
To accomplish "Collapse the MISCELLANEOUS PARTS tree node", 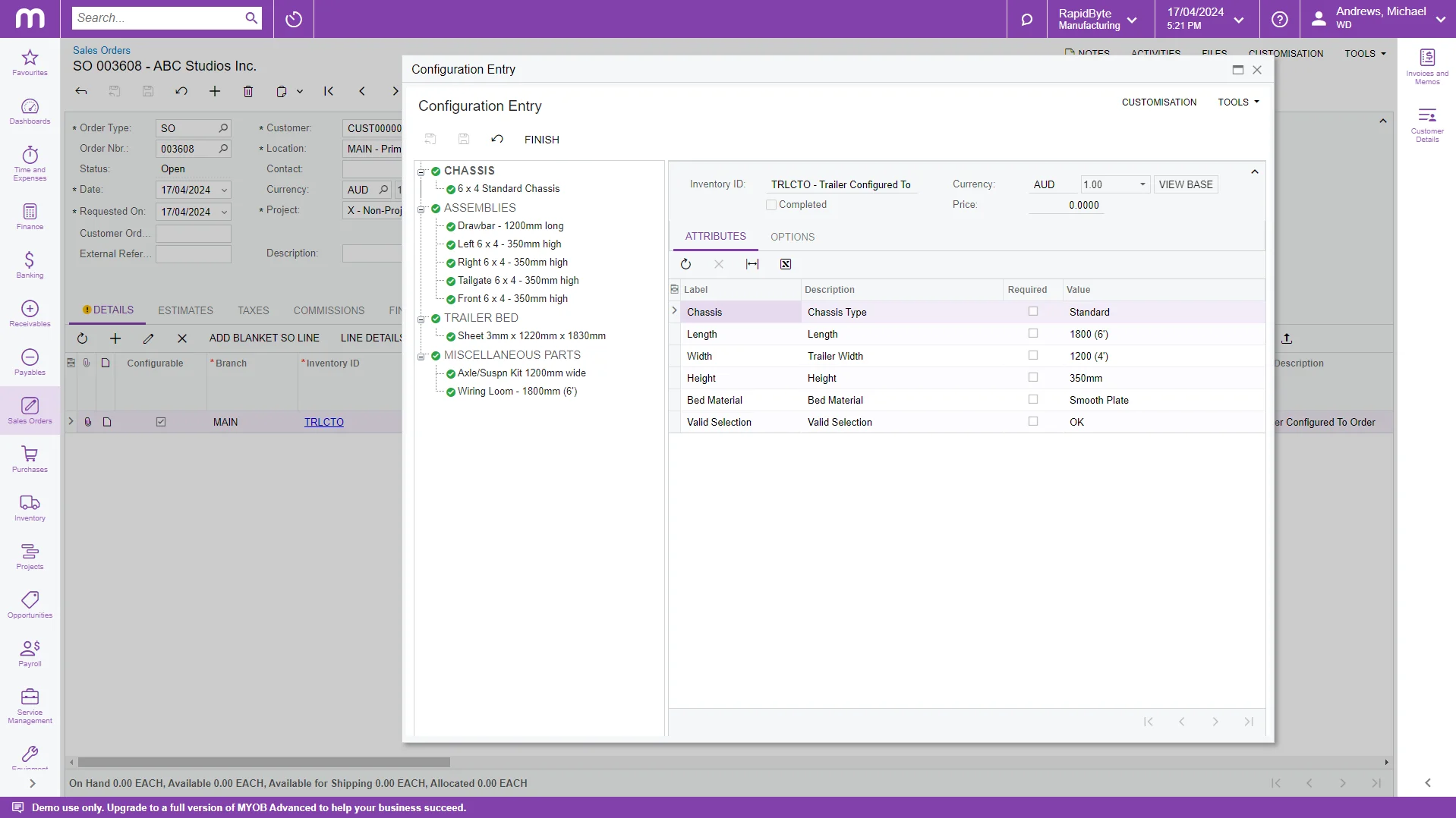I will [x=422, y=357].
